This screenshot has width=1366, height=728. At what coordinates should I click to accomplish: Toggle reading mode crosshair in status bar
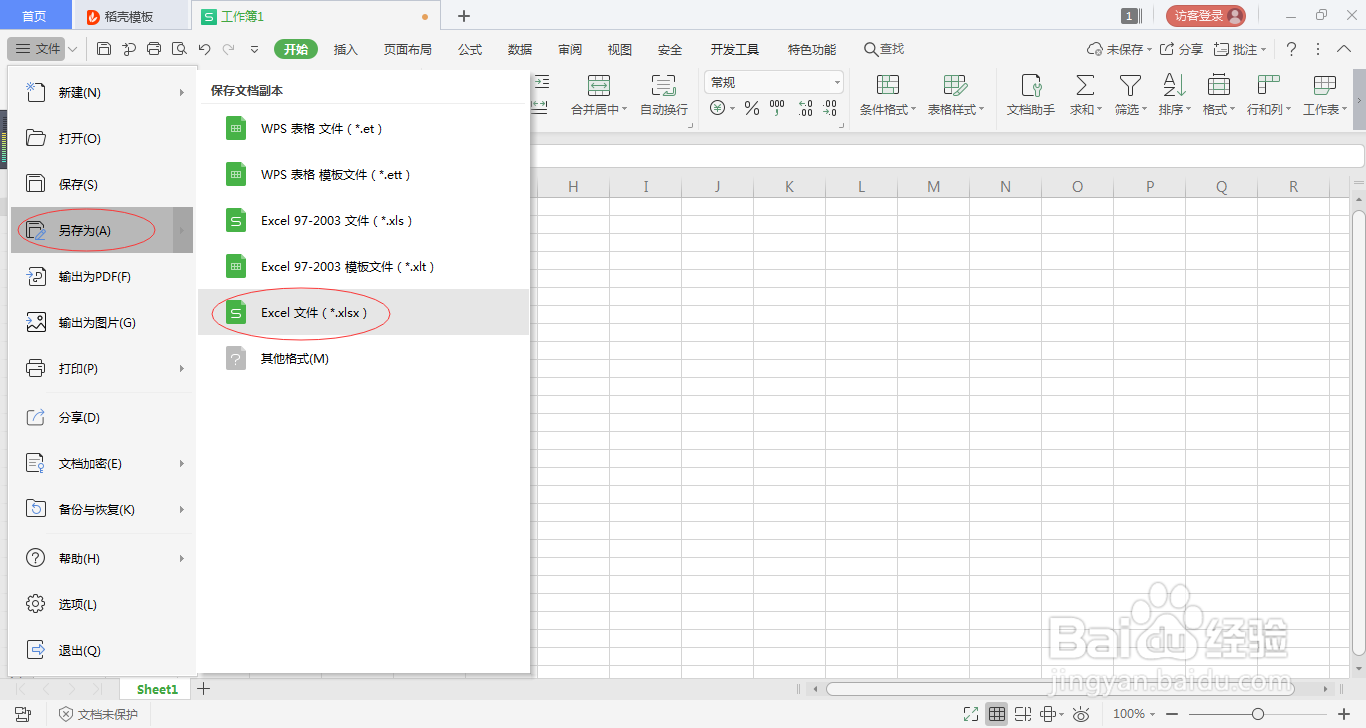[1048, 714]
